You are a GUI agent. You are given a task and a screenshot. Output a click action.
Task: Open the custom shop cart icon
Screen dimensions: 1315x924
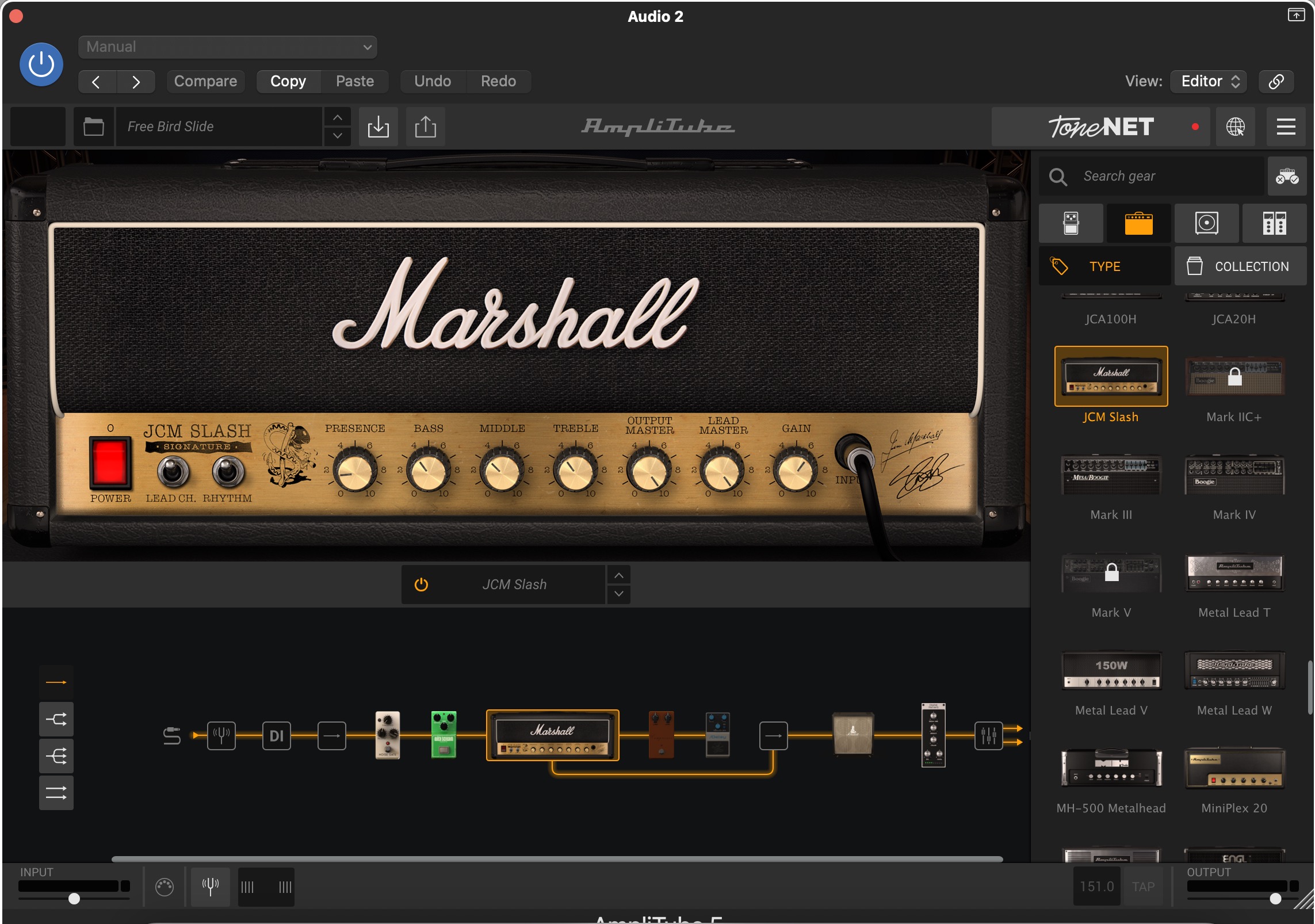[1287, 176]
